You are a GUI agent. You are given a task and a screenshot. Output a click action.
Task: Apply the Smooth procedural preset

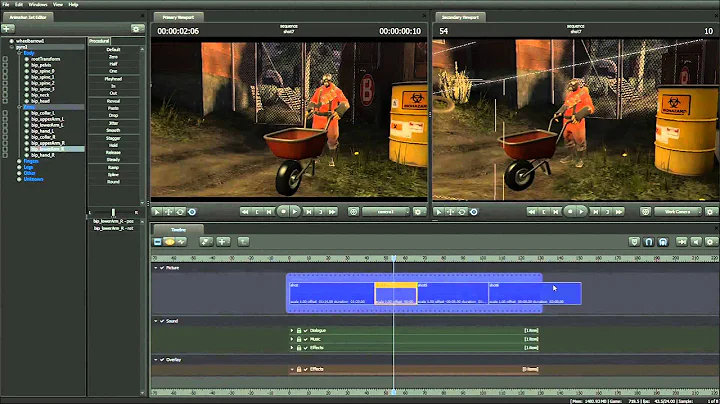tap(113, 130)
